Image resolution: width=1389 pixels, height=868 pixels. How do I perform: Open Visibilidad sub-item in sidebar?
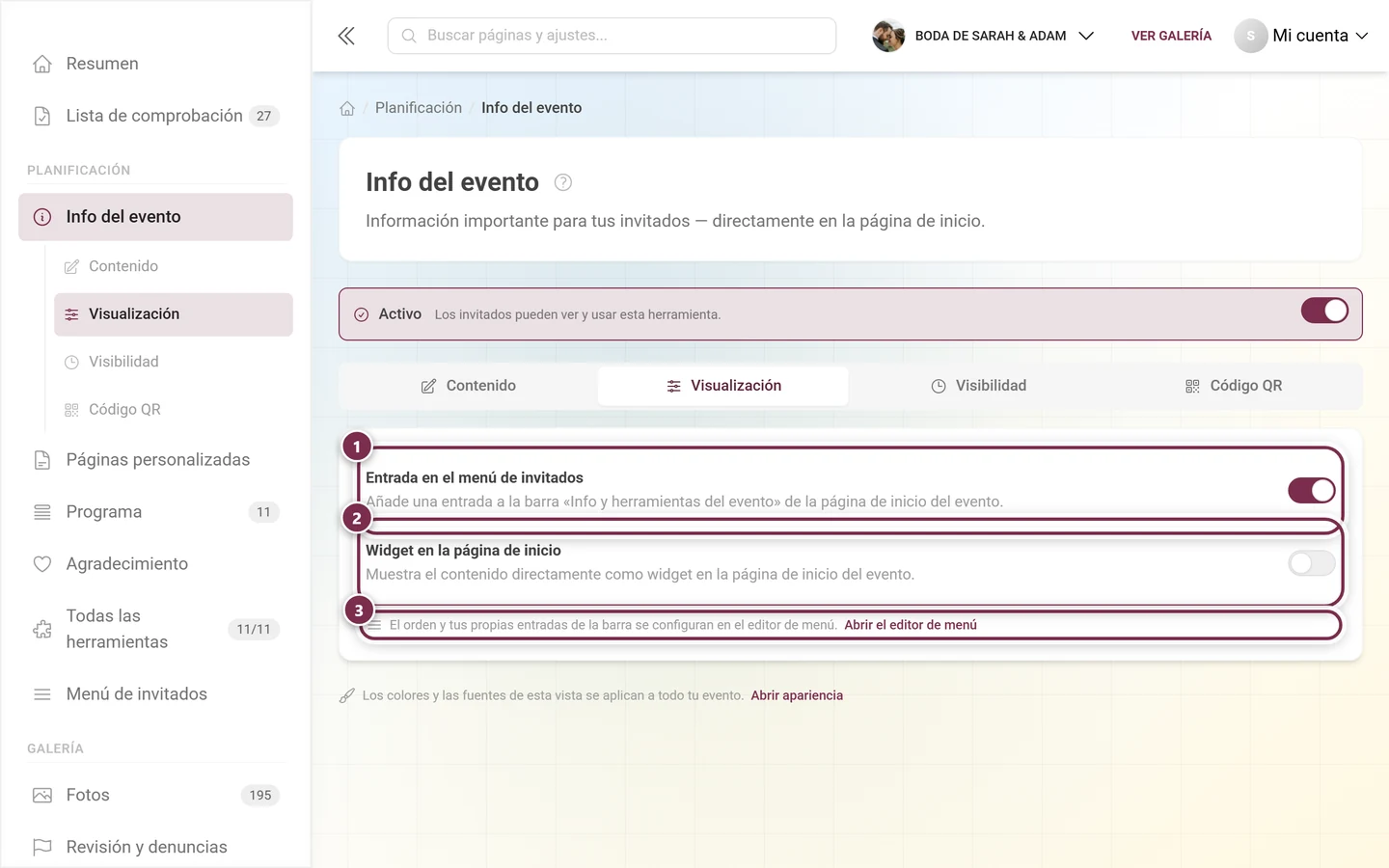(x=174, y=362)
